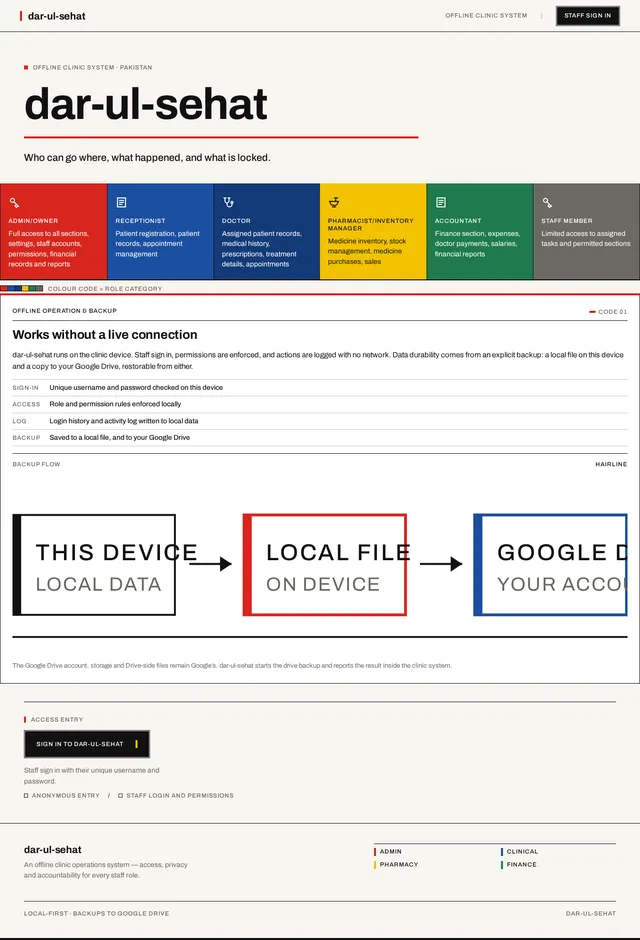The width and height of the screenshot is (640, 940).
Task: Select the stethoscope icon on Doctor card
Action: (228, 202)
